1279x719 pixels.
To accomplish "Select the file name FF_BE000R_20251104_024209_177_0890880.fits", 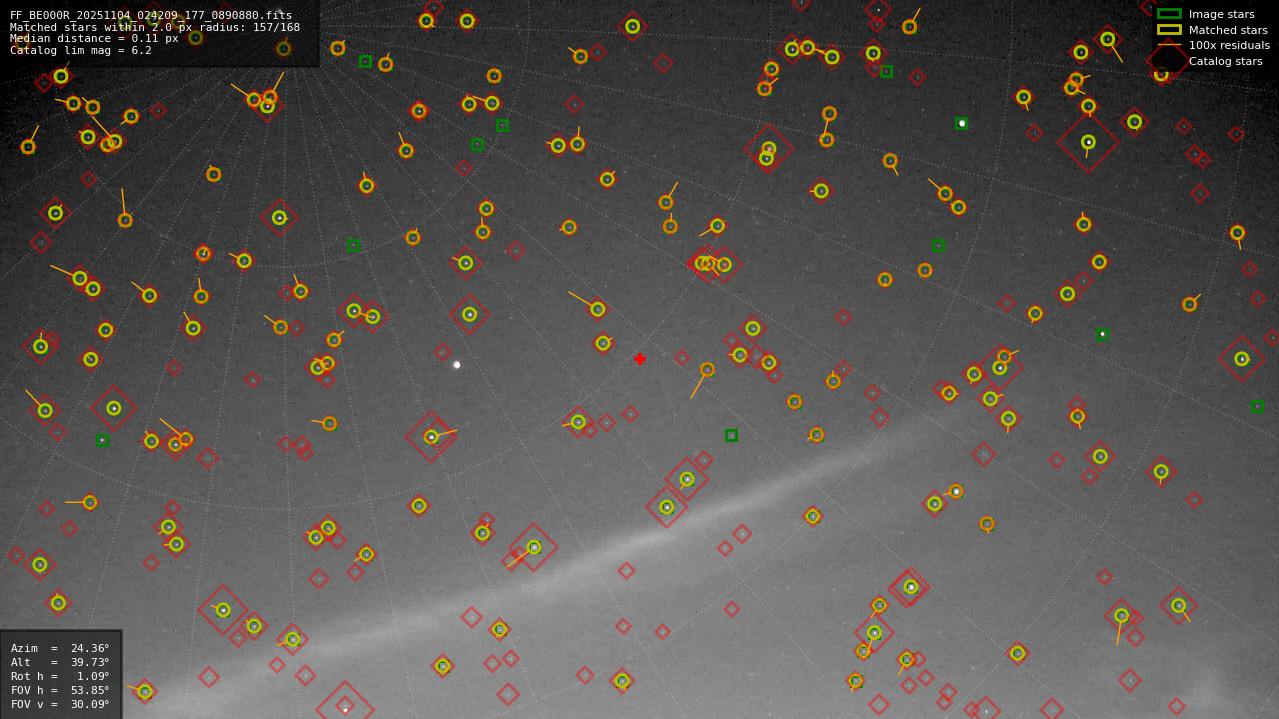I will point(151,15).
